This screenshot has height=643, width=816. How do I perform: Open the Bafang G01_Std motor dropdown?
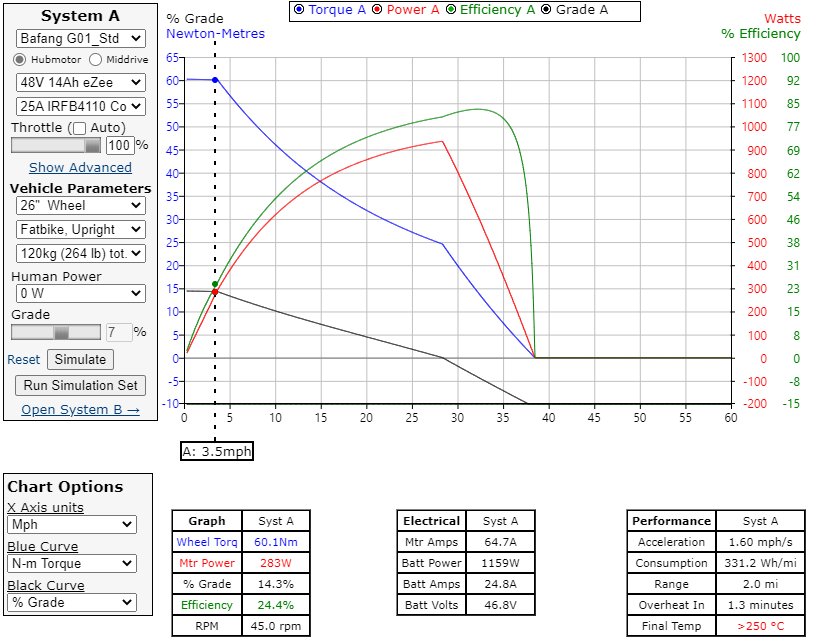pyautogui.click(x=80, y=38)
